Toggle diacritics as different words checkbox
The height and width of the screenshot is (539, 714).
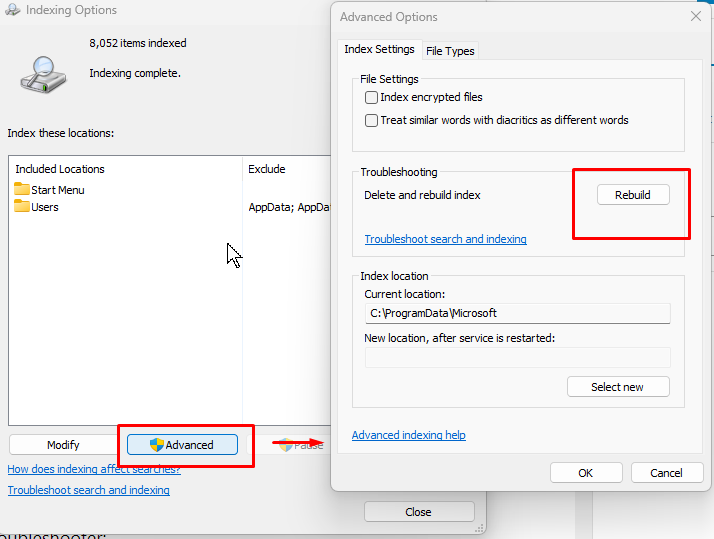(372, 120)
